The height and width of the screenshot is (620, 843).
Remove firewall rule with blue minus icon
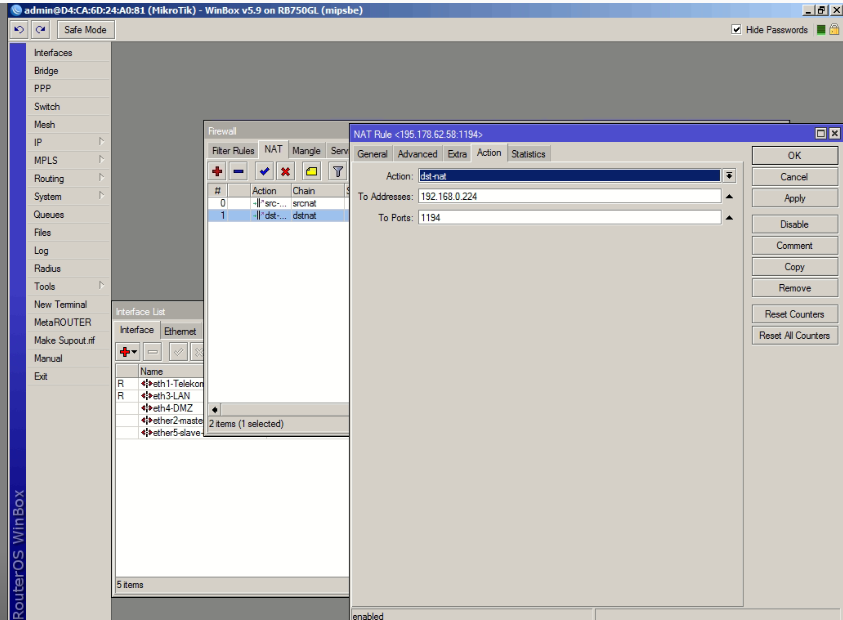pos(239,172)
